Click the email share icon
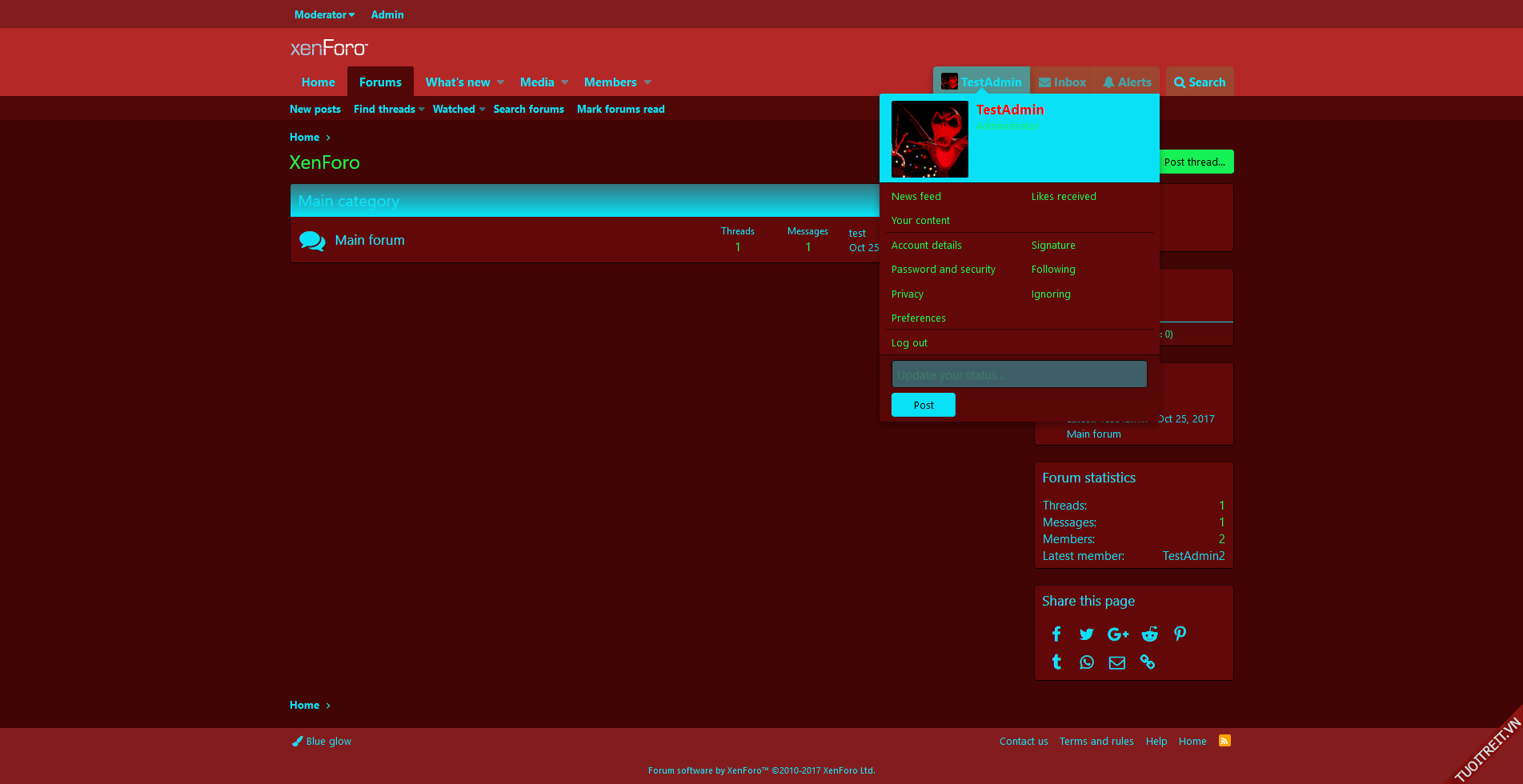Screen dimensions: 1523x784 pyautogui.click(x=1116, y=662)
